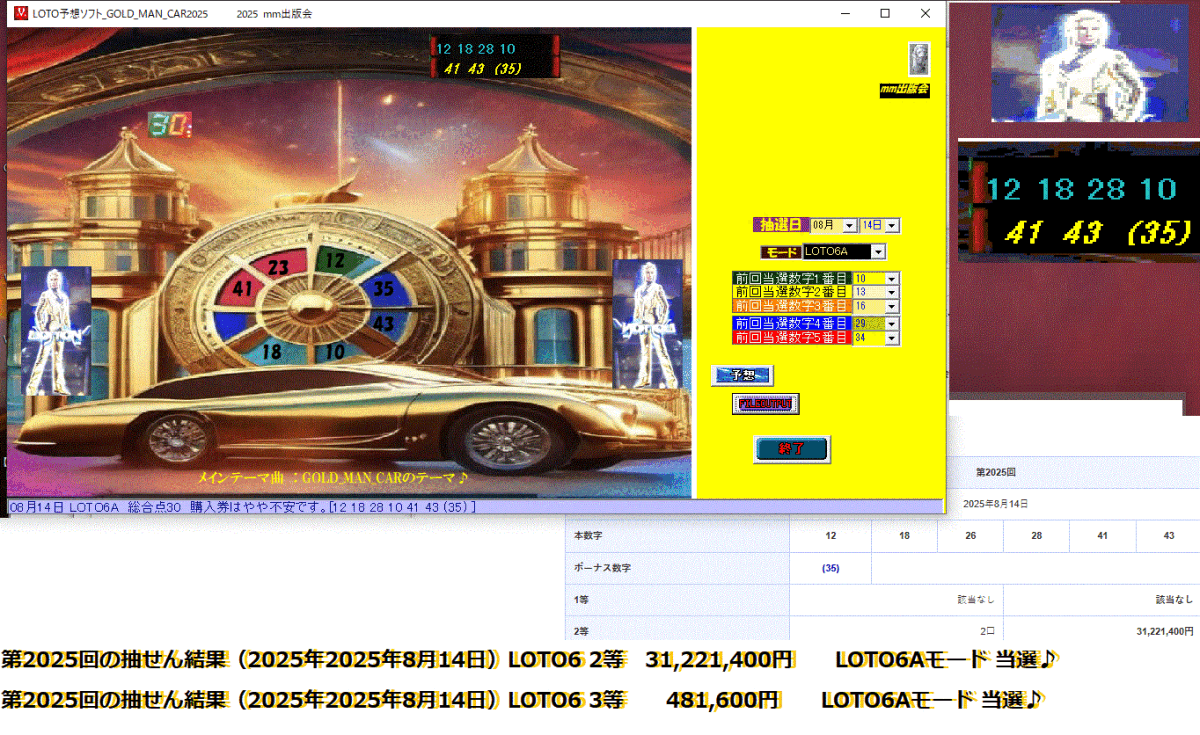Click the 28 cell in the results table
The height and width of the screenshot is (735, 1200).
[x=1036, y=537]
